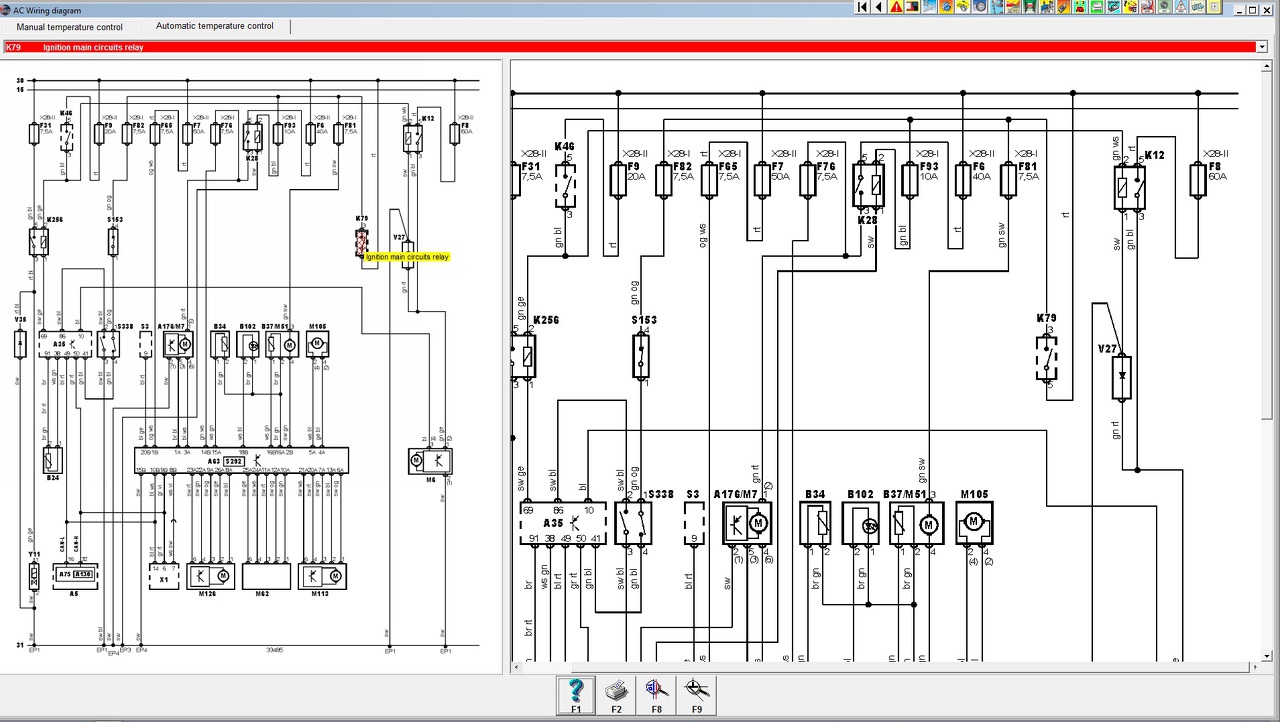Select K46 relay label in zoomed diagram
1280x722 pixels.
click(564, 147)
